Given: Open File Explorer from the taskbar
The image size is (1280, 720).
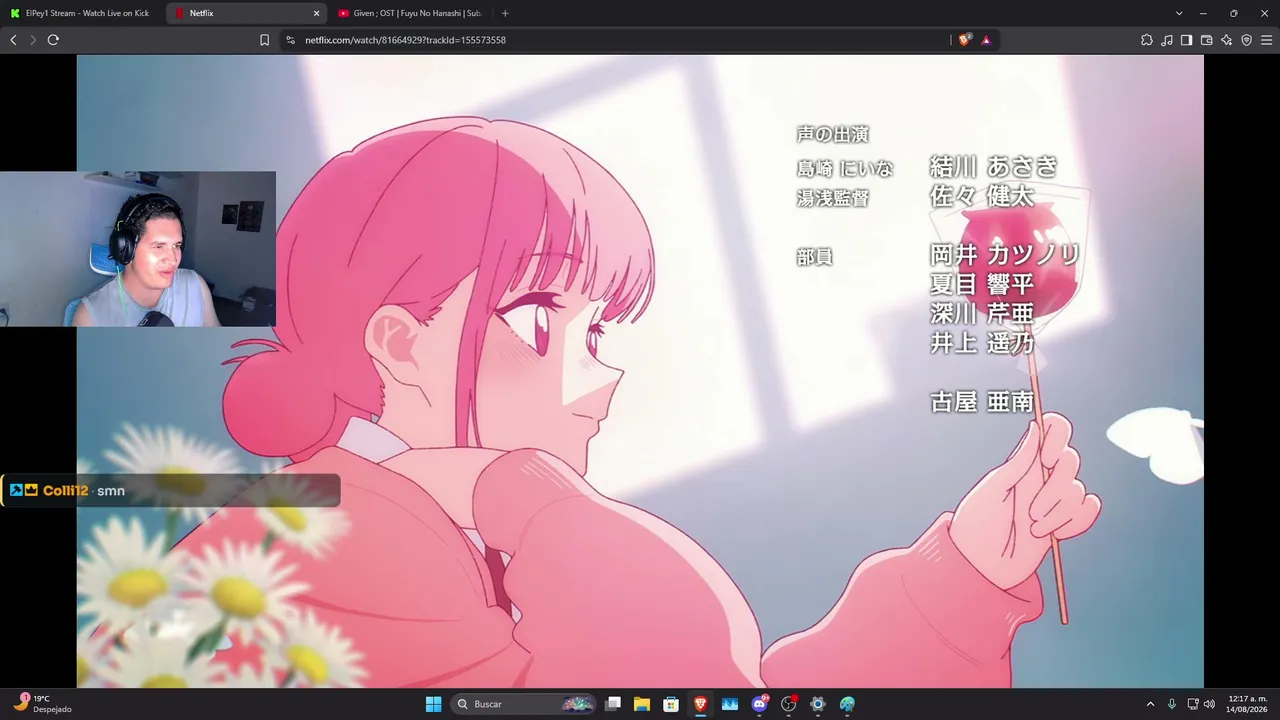Looking at the screenshot, I should [x=642, y=704].
